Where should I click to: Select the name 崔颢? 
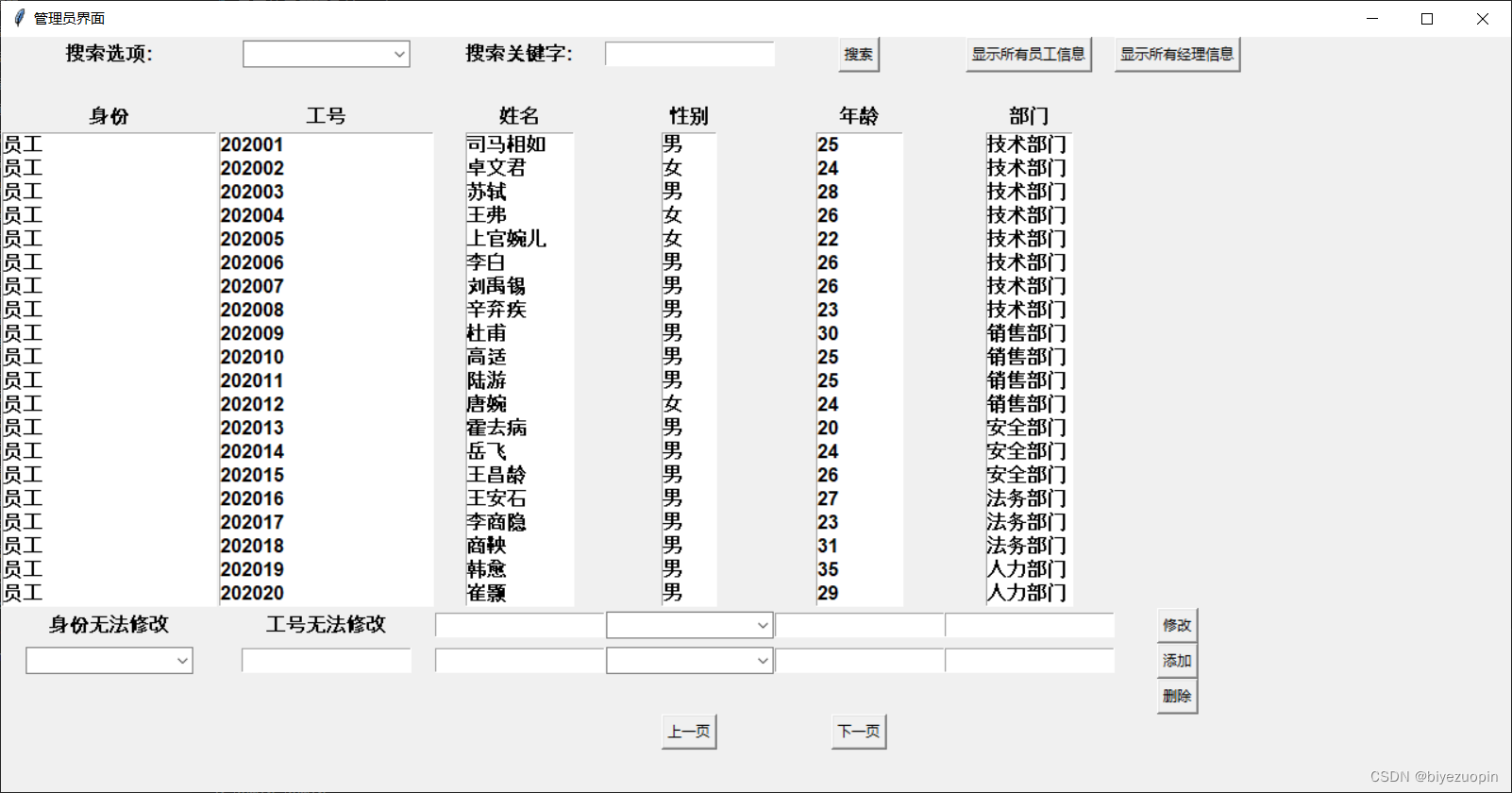coord(487,593)
